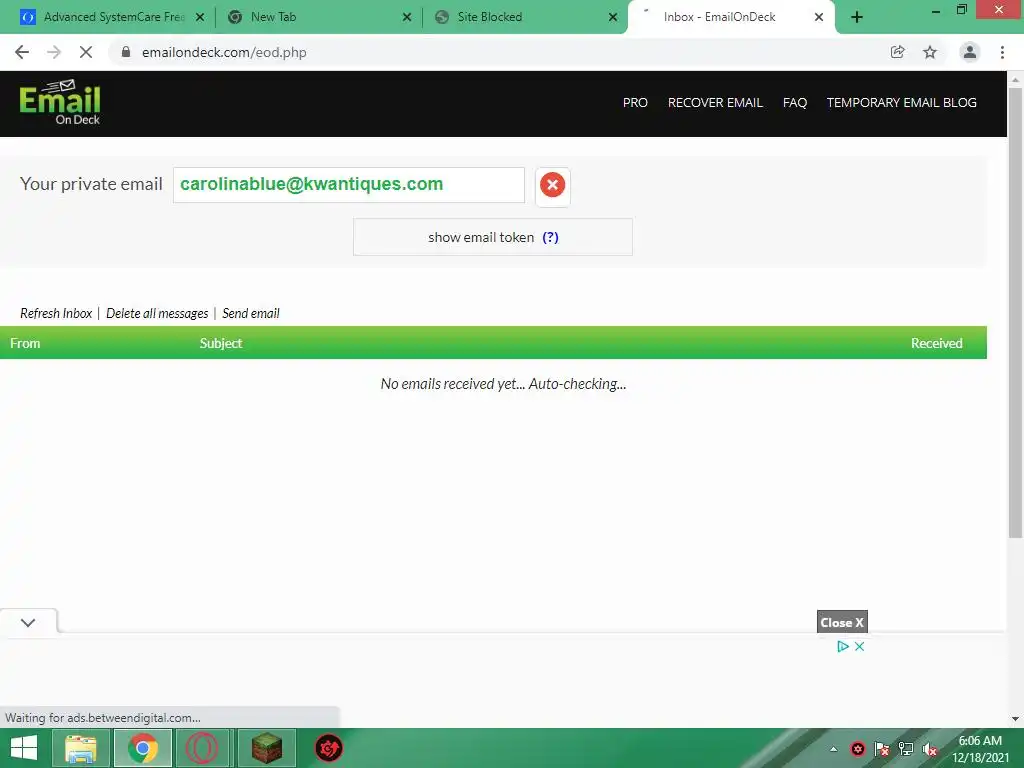
Task: Open the Chrome profile avatar
Action: click(x=970, y=52)
